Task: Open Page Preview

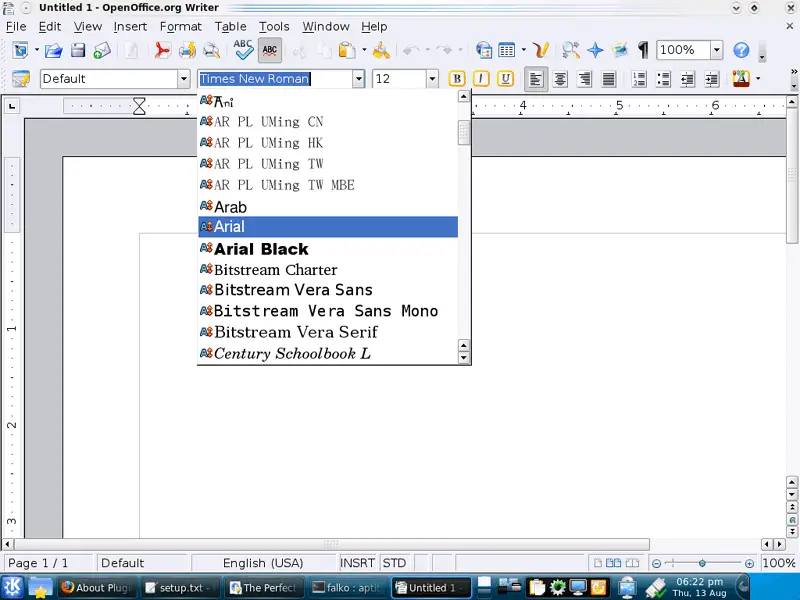Action: (211, 50)
